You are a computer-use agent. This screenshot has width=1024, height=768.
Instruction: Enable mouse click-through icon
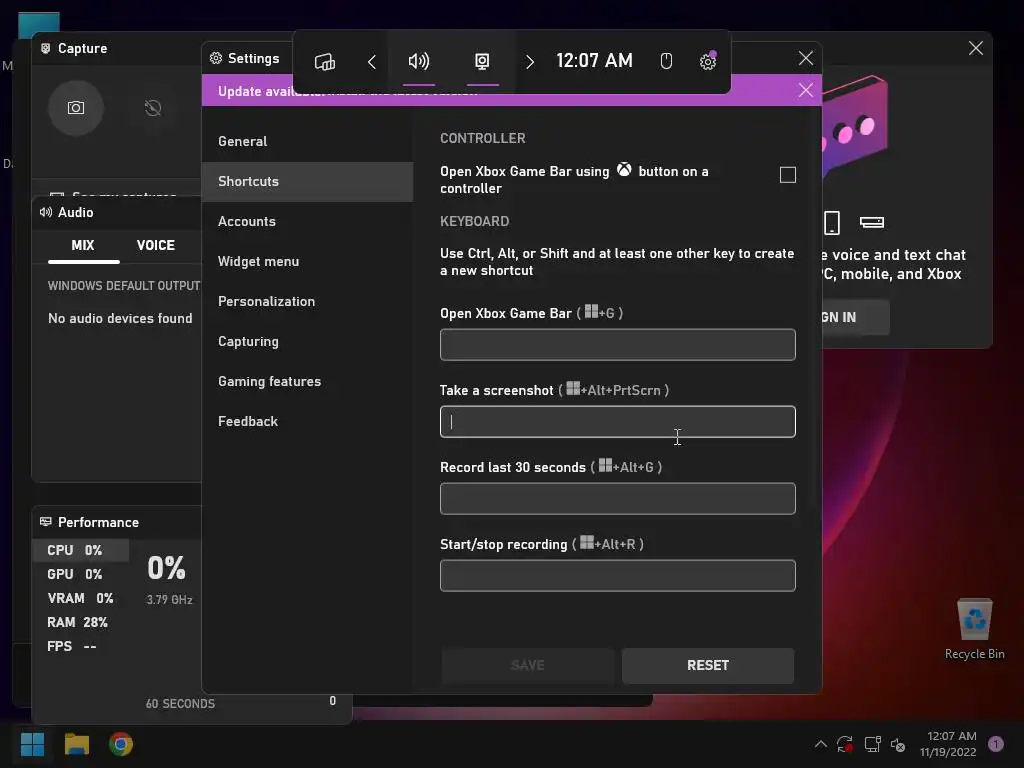click(666, 61)
